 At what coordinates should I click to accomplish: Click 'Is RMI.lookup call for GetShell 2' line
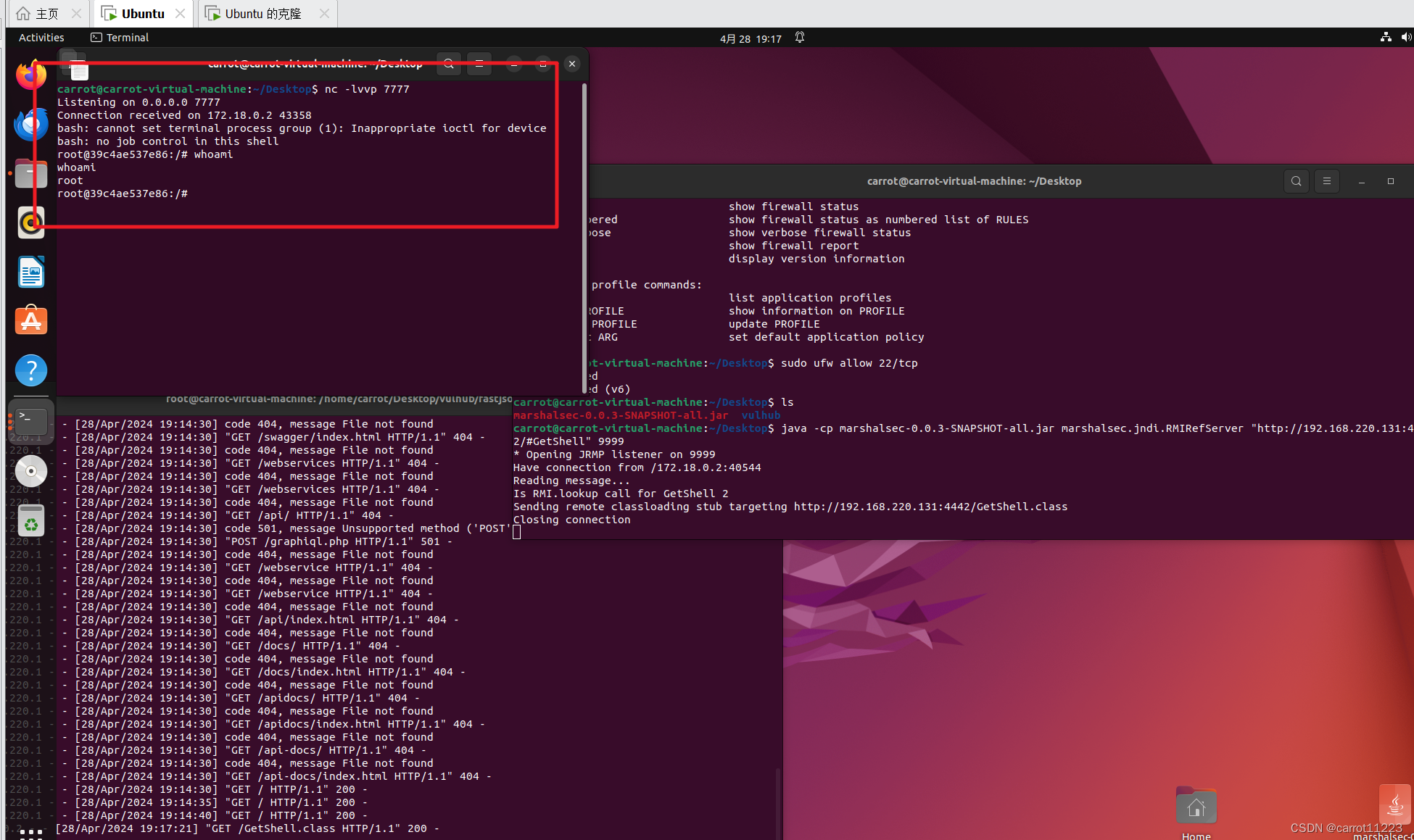[x=621, y=494]
